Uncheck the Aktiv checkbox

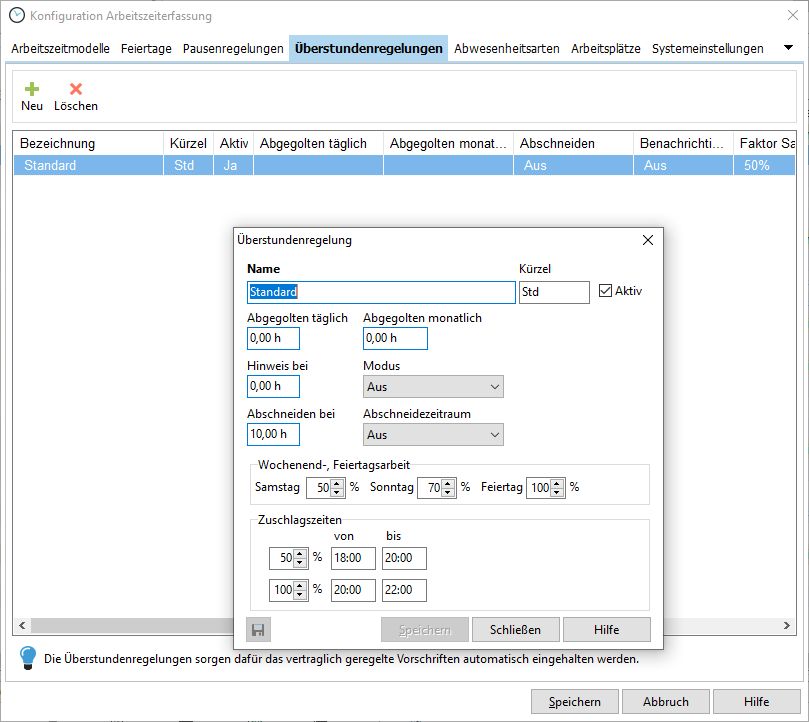click(605, 291)
